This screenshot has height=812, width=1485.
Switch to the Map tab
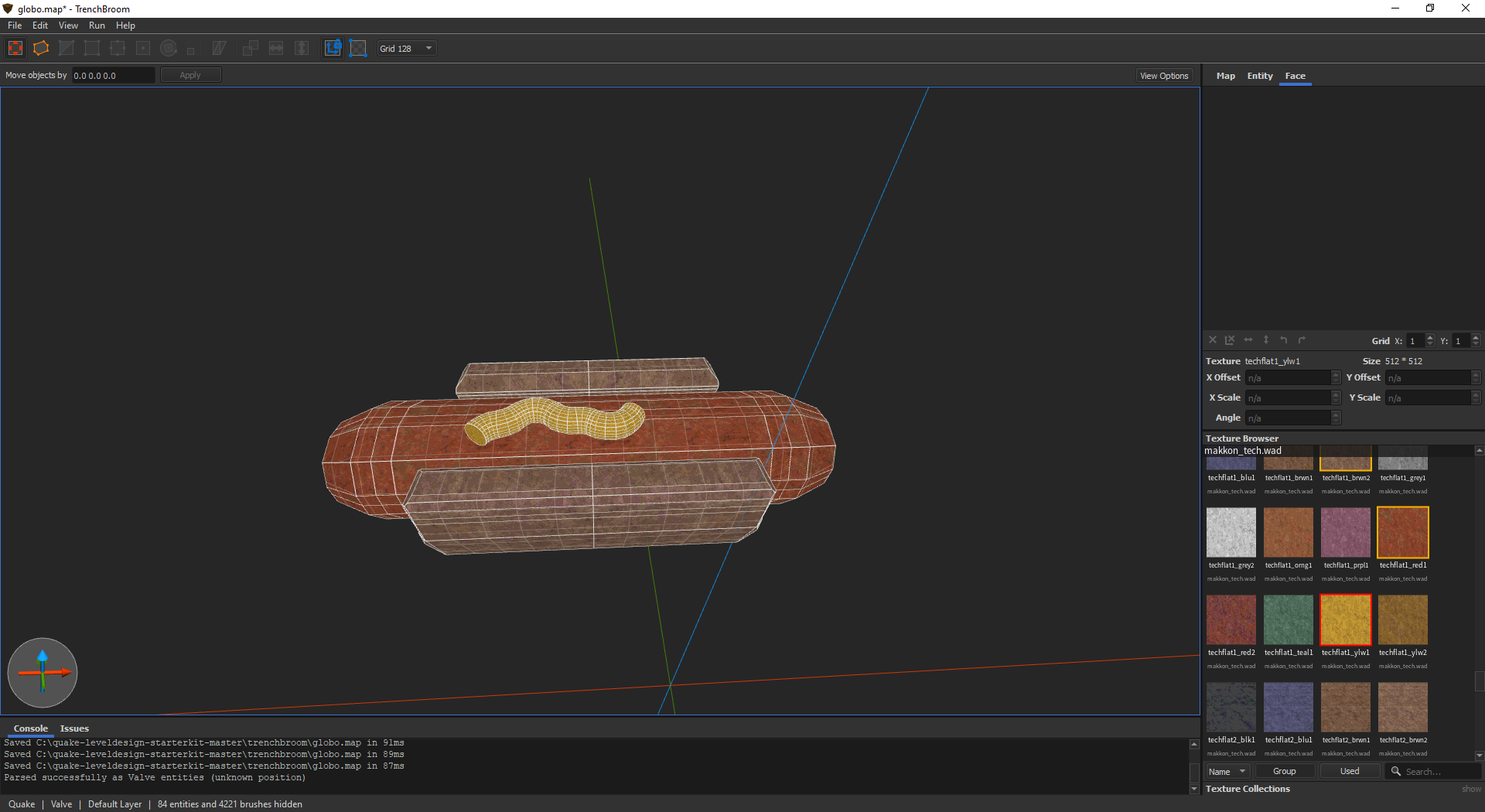coord(1225,76)
